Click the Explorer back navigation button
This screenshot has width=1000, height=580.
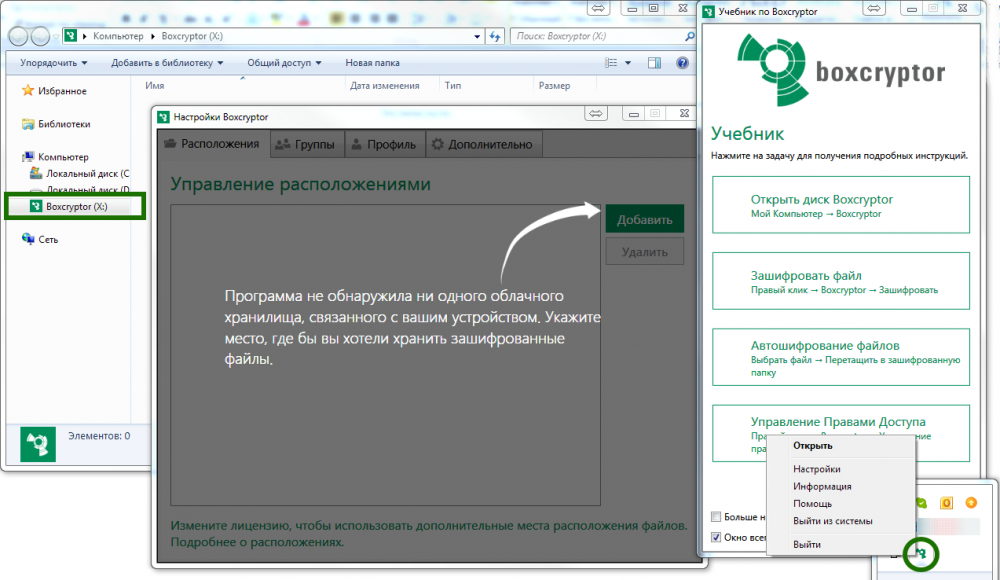coord(18,36)
